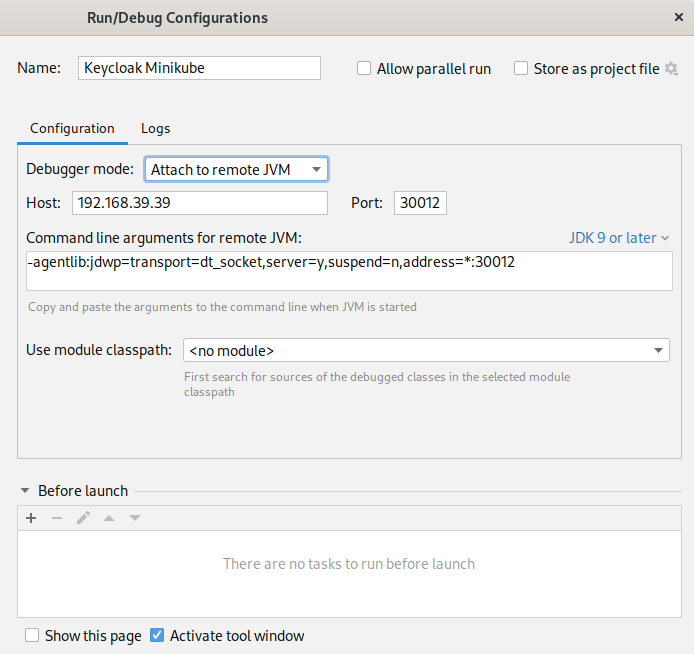Click the Port field showing 30012
This screenshot has height=654, width=694.
click(420, 203)
